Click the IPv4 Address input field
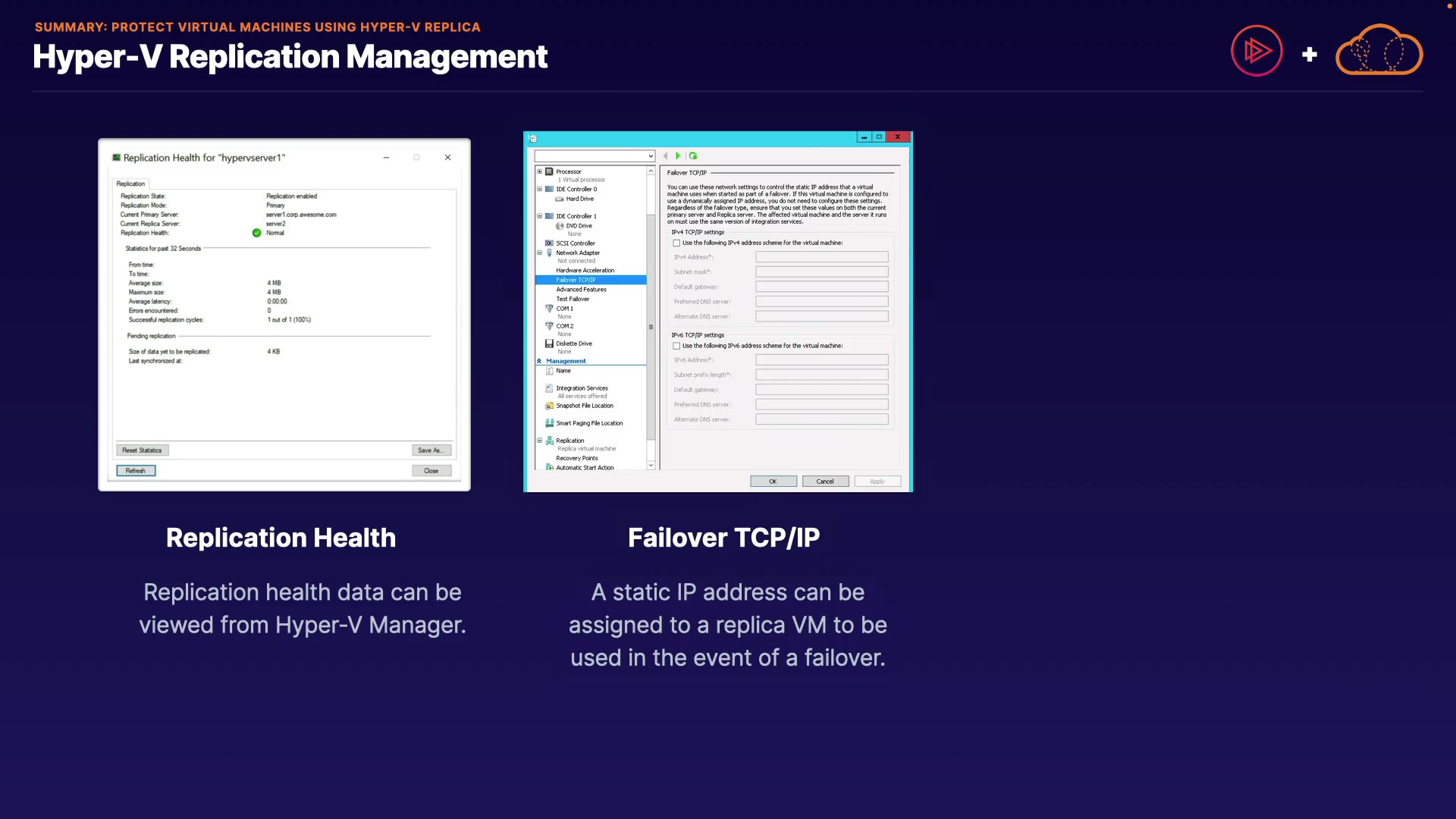The width and height of the screenshot is (1456, 819). (x=821, y=257)
